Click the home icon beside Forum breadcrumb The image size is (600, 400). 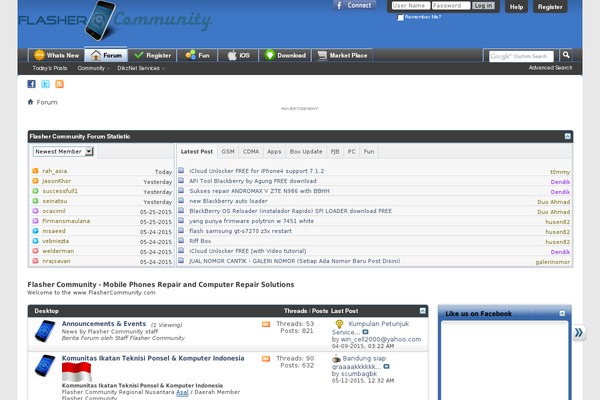tap(30, 102)
